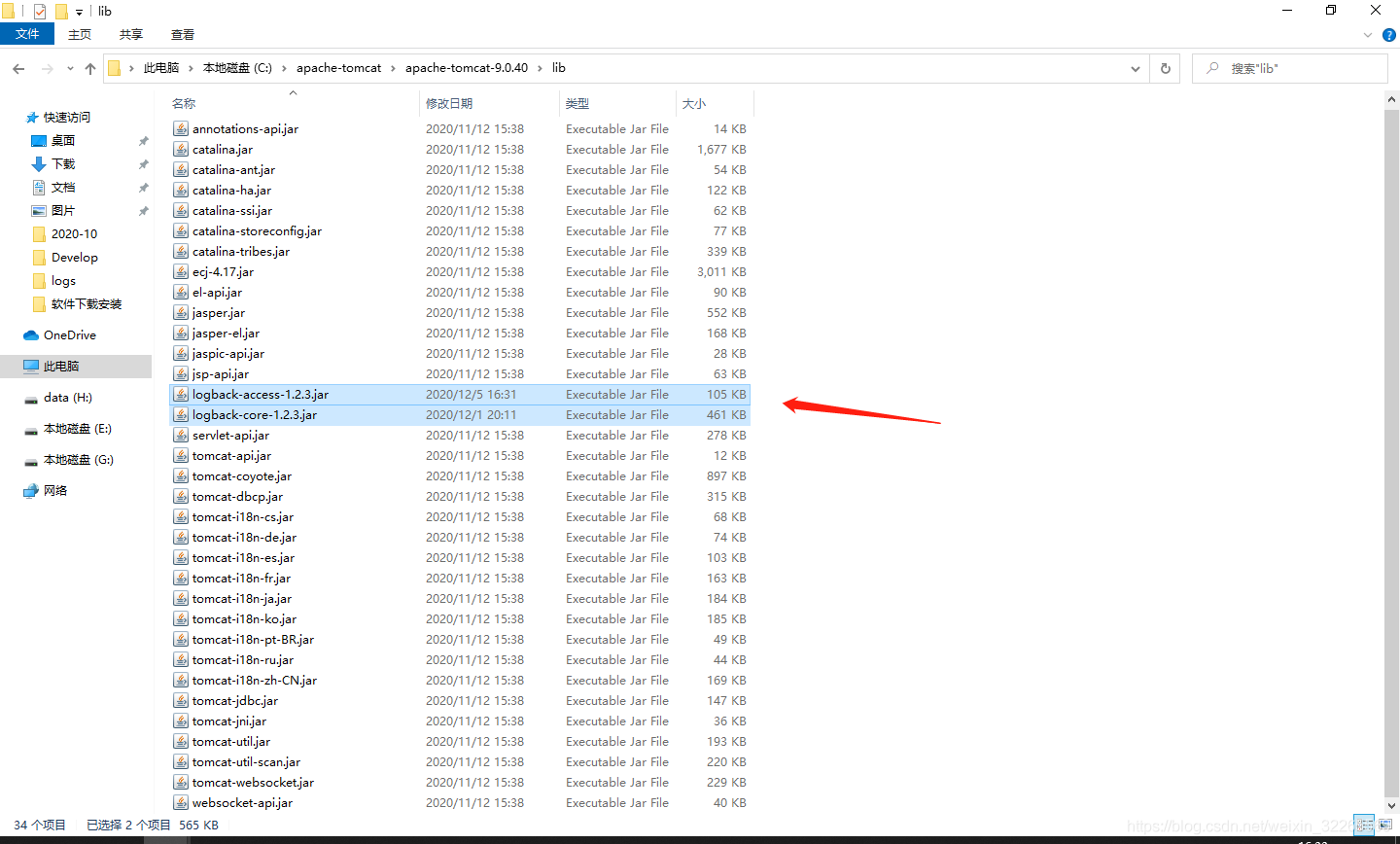
Task: Click the 3,011 KB size cell
Action: pyautogui.click(x=721, y=272)
